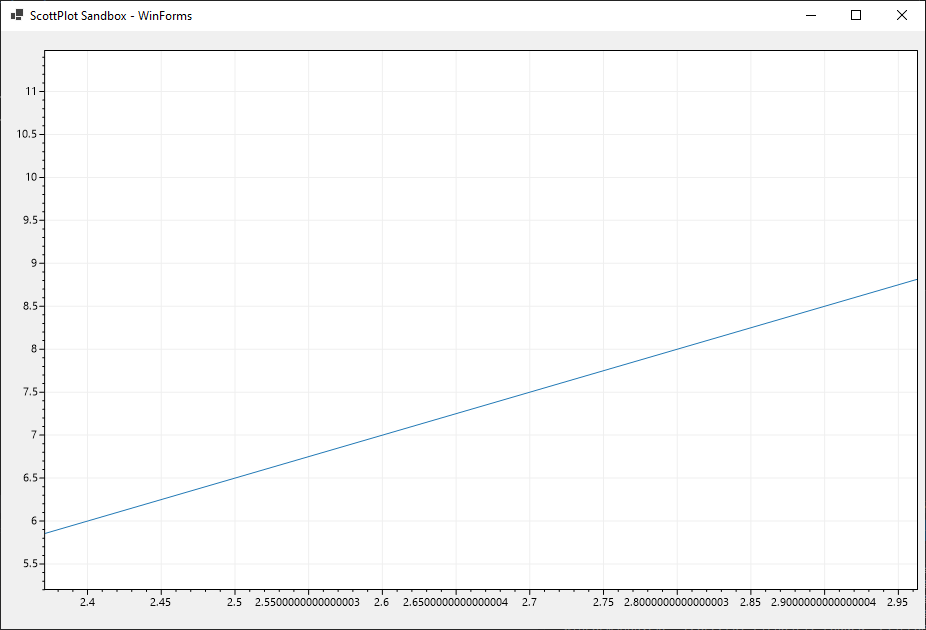Click the ScottPlot application icon in title bar

pos(14,15)
